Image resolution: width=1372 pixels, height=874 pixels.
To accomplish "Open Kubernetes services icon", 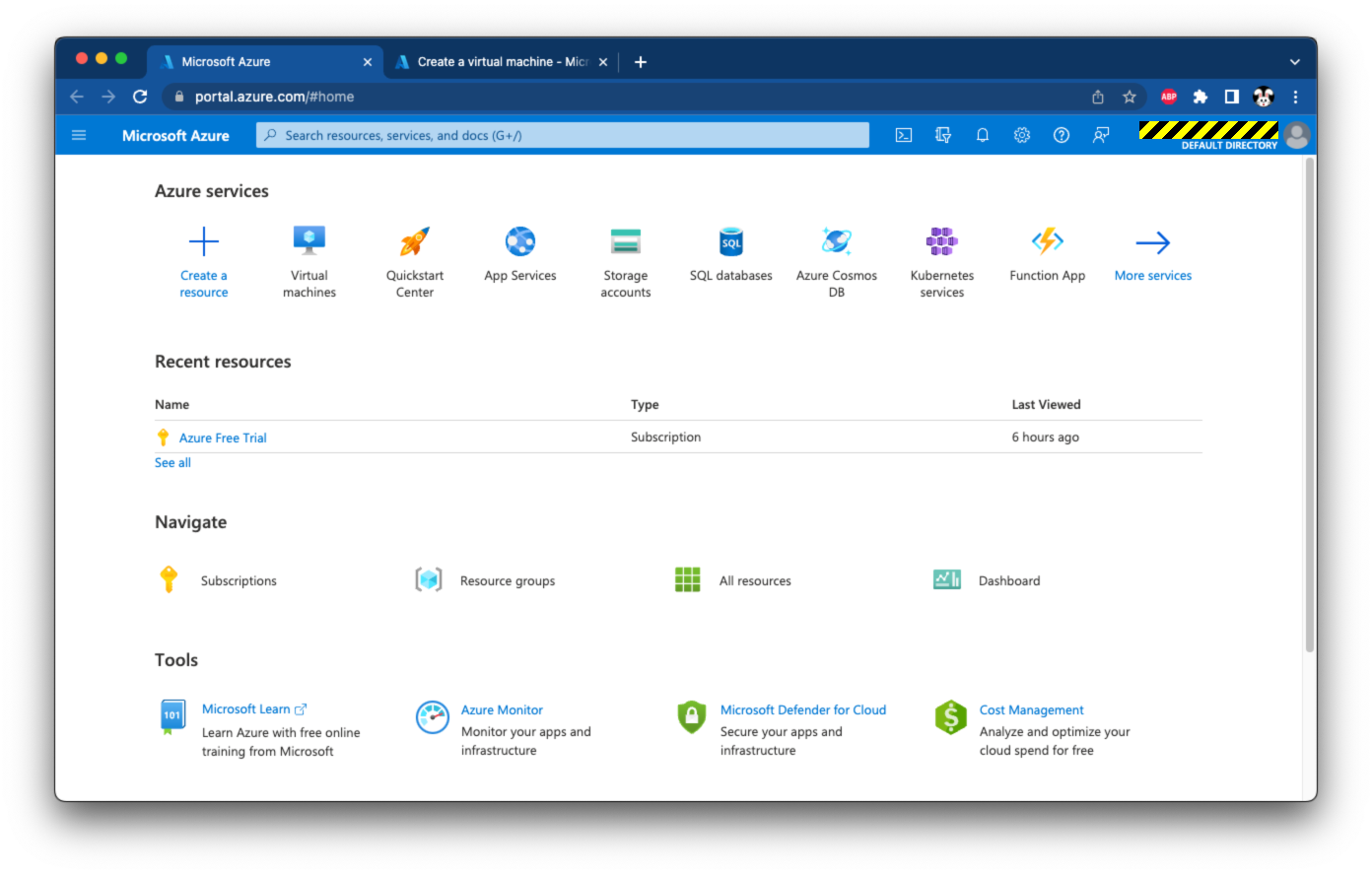I will tap(941, 242).
